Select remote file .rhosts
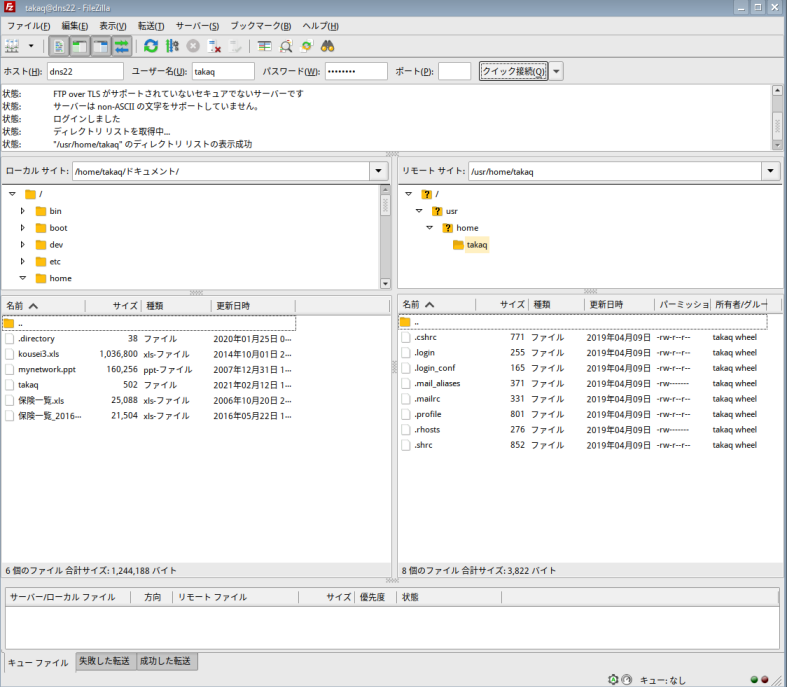 click(583, 430)
